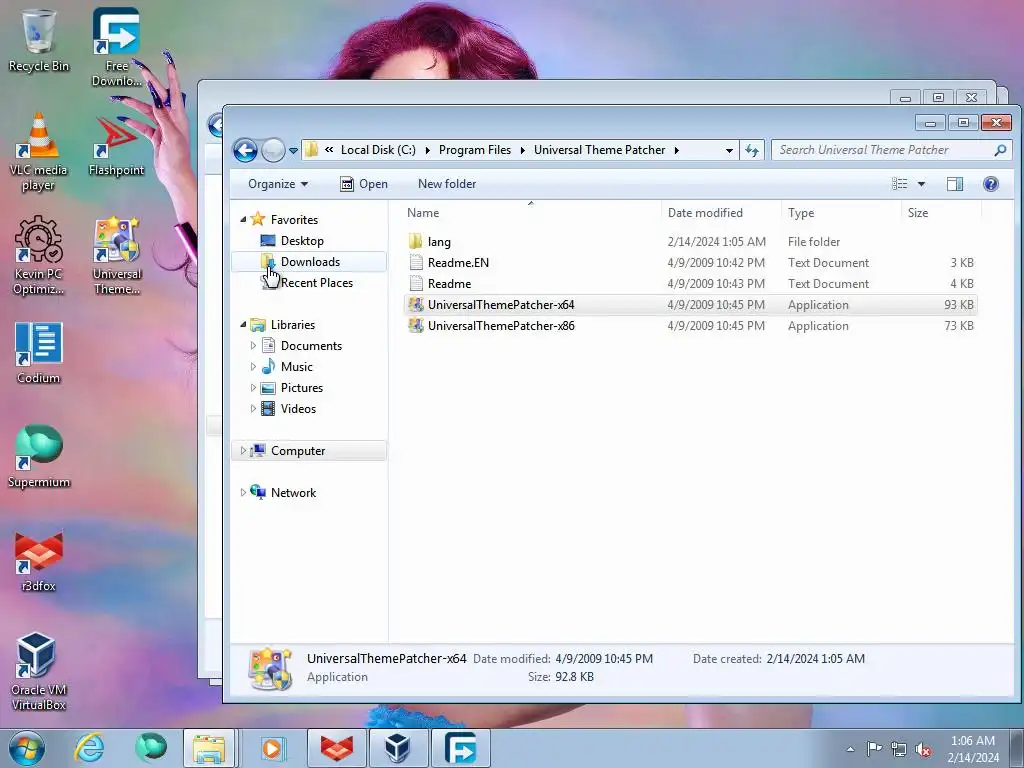1024x768 pixels.
Task: Open VLC media player desktop shortcut
Action: point(39,152)
